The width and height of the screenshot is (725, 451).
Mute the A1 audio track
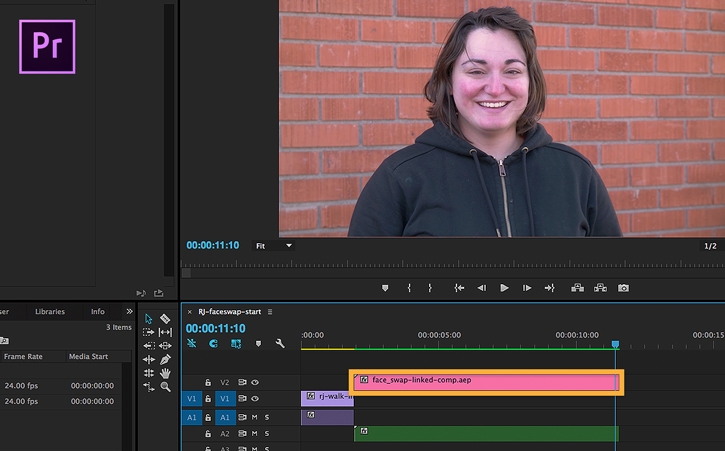tap(254, 417)
